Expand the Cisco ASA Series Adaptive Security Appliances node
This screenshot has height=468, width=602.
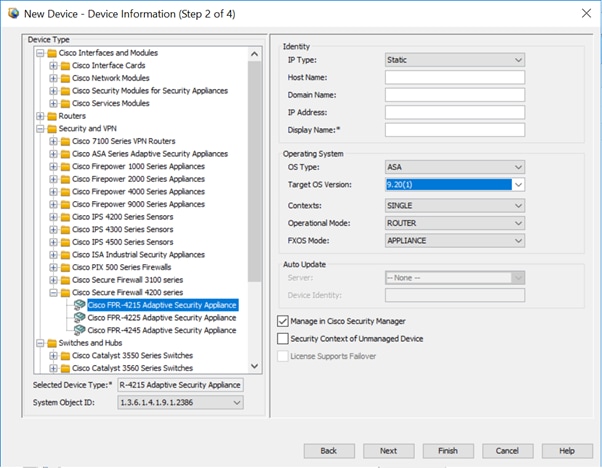(x=53, y=154)
